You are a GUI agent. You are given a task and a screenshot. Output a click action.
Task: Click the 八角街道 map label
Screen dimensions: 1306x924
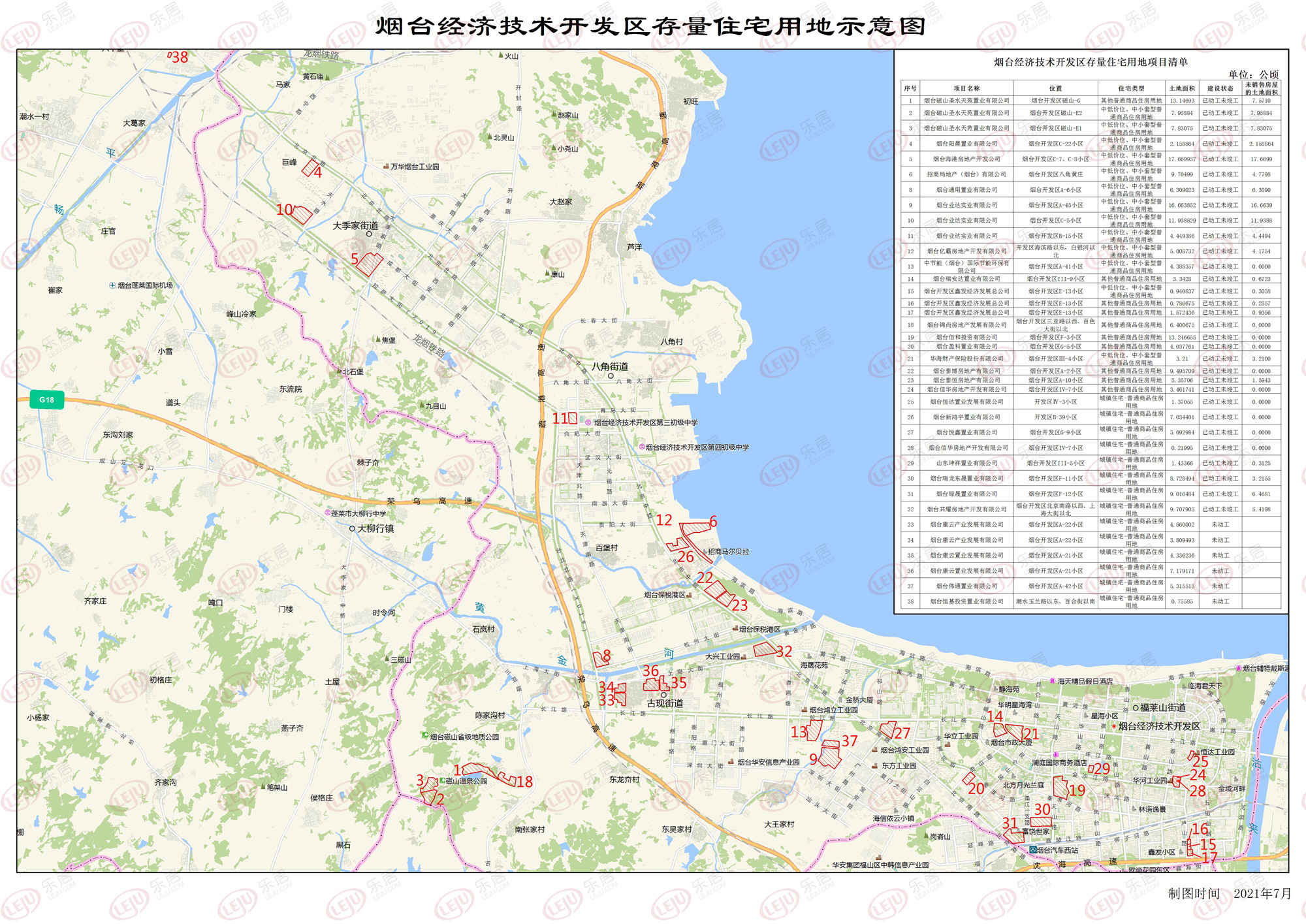[610, 366]
